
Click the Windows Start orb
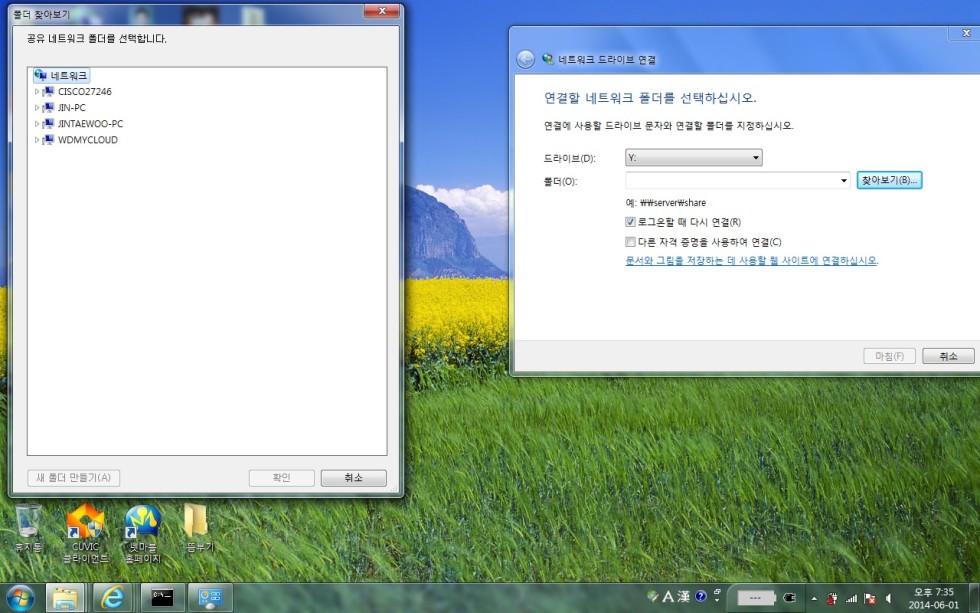click(x=19, y=597)
